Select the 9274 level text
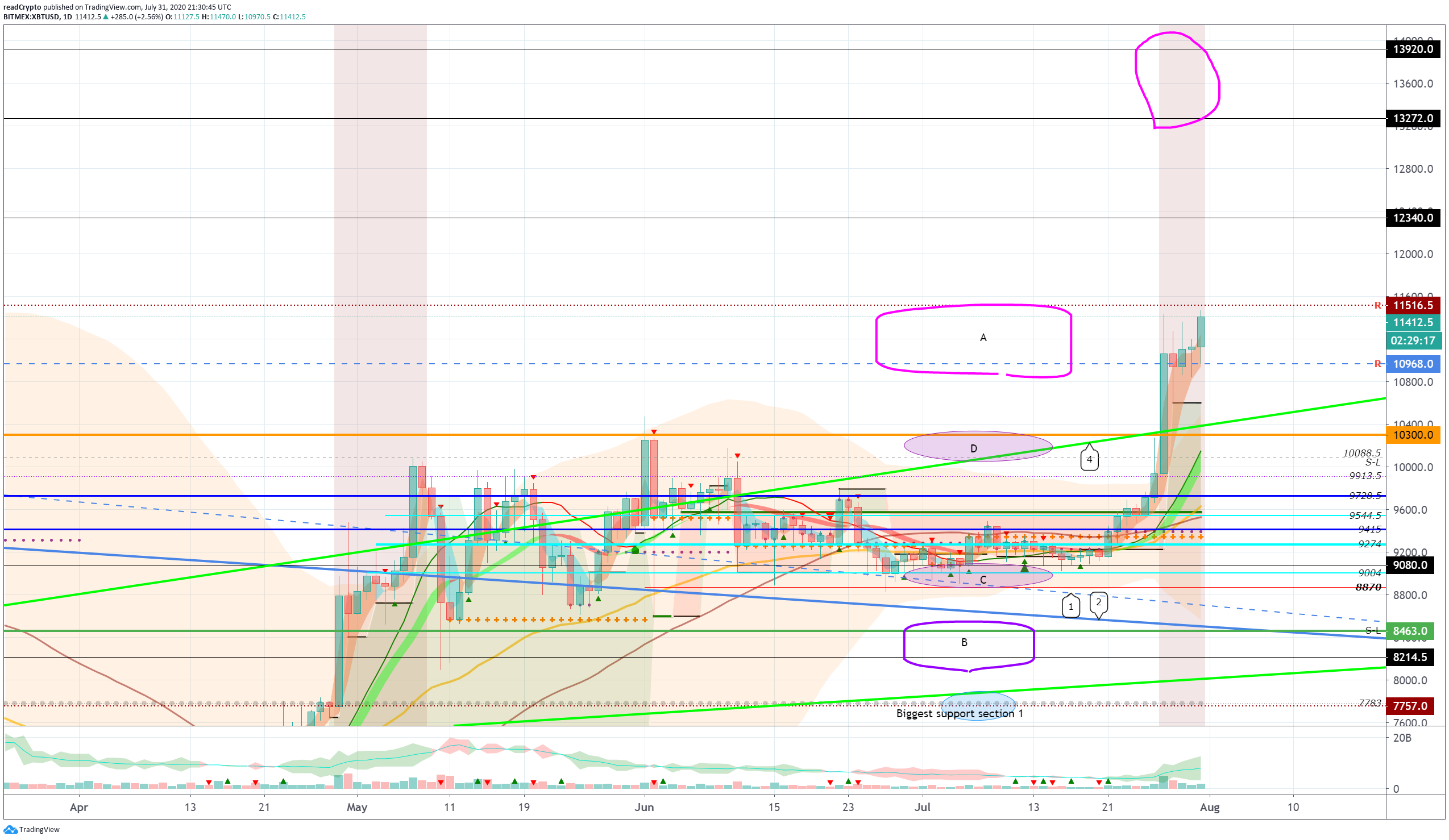 coord(1369,544)
